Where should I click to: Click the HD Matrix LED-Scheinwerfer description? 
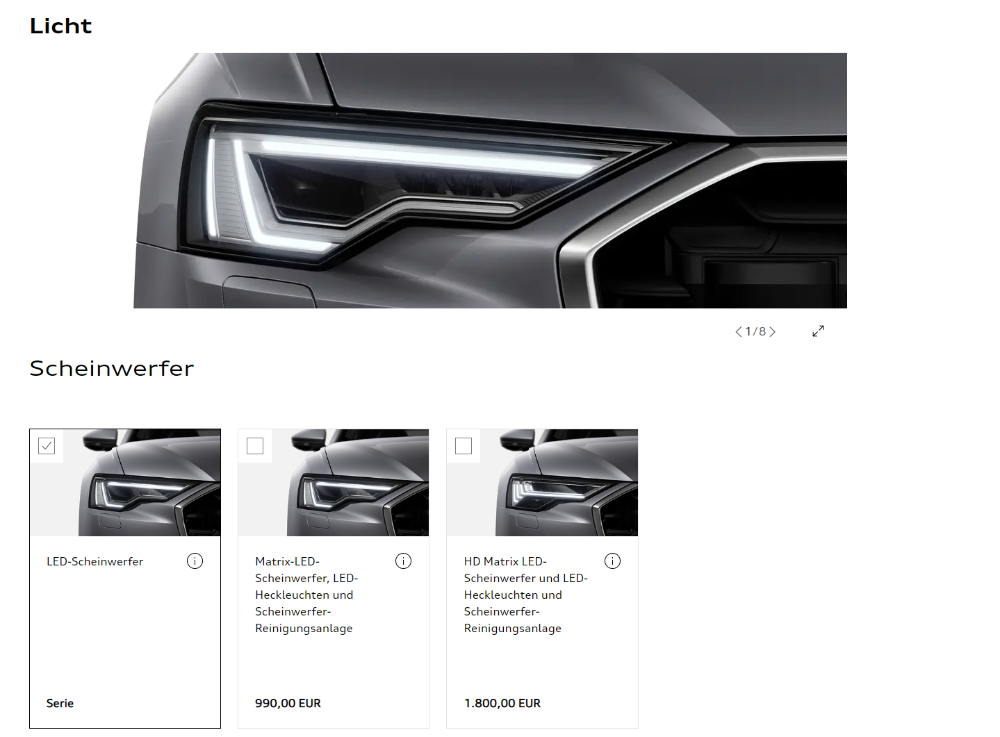click(x=526, y=595)
